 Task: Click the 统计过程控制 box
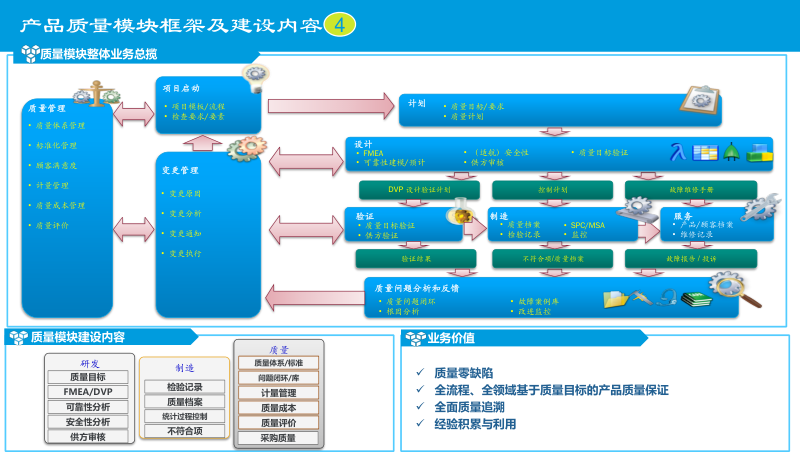pyautogui.click(x=185, y=416)
